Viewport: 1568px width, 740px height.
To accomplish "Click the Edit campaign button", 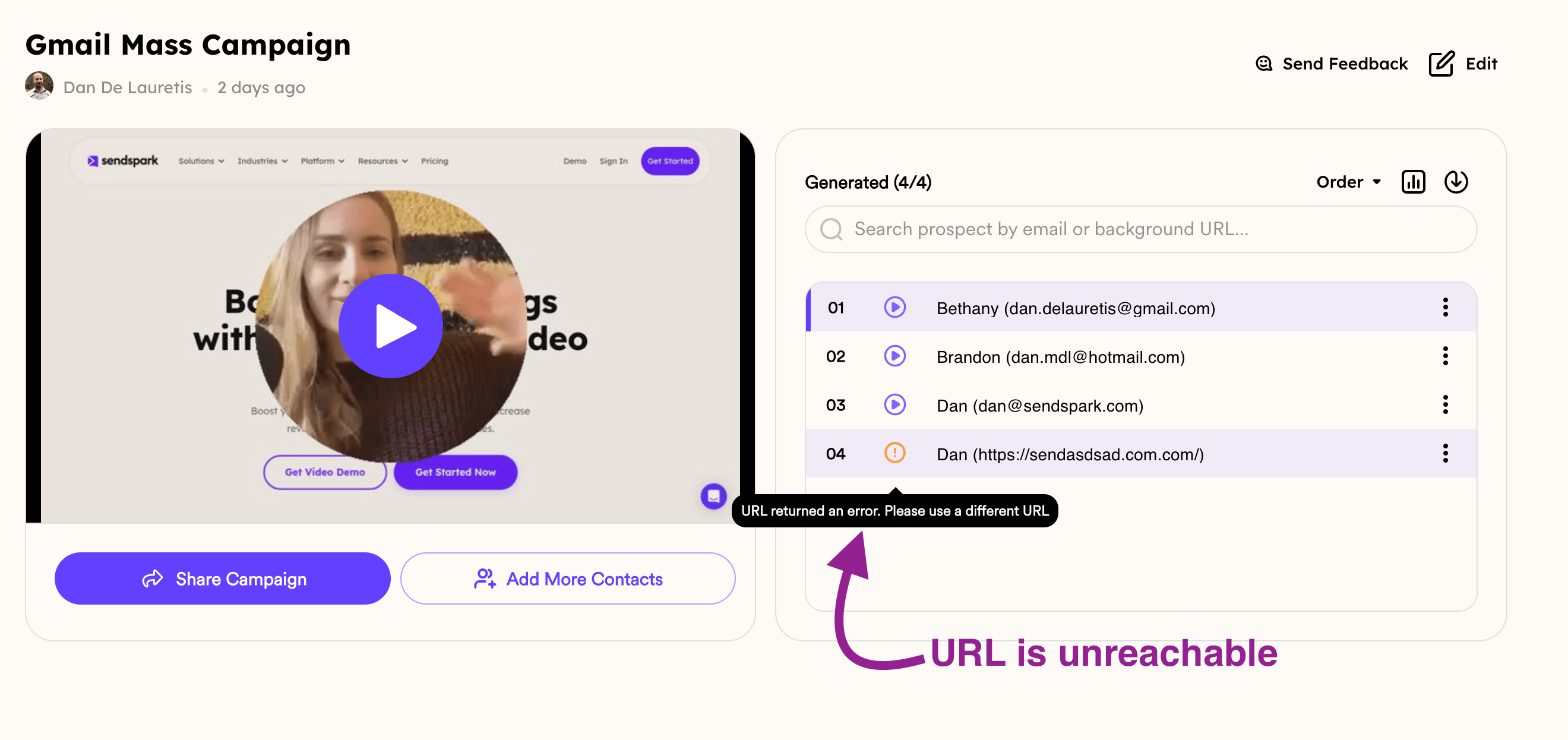I will [x=1462, y=64].
